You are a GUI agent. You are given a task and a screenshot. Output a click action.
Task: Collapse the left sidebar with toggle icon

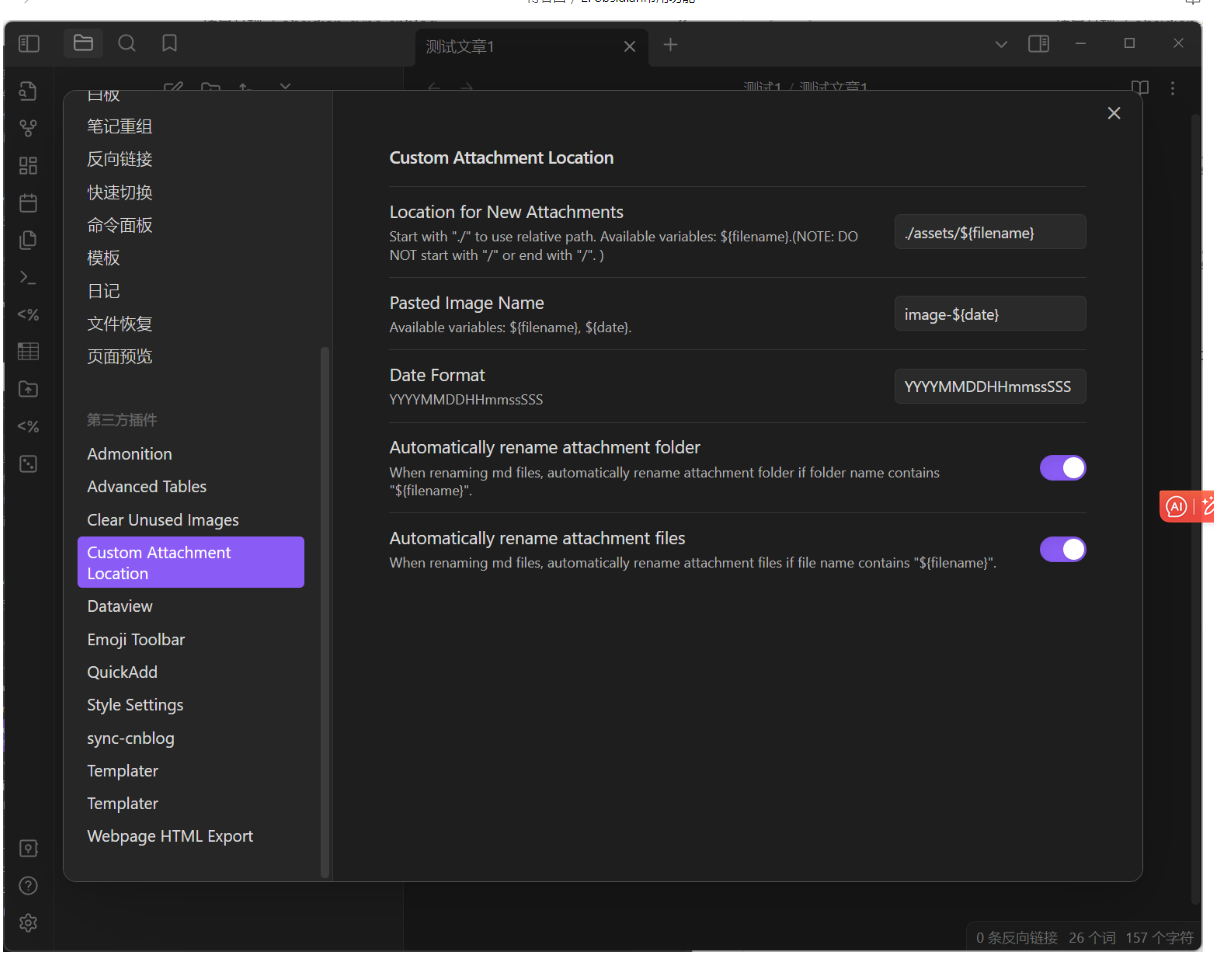pyautogui.click(x=29, y=43)
